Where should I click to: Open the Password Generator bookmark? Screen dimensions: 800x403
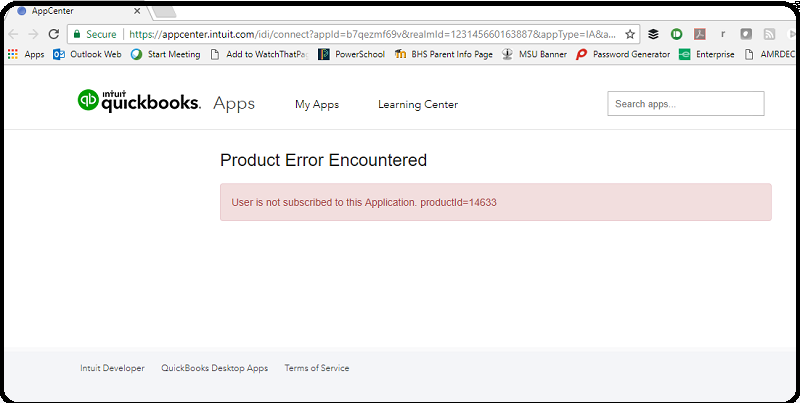click(x=623, y=54)
